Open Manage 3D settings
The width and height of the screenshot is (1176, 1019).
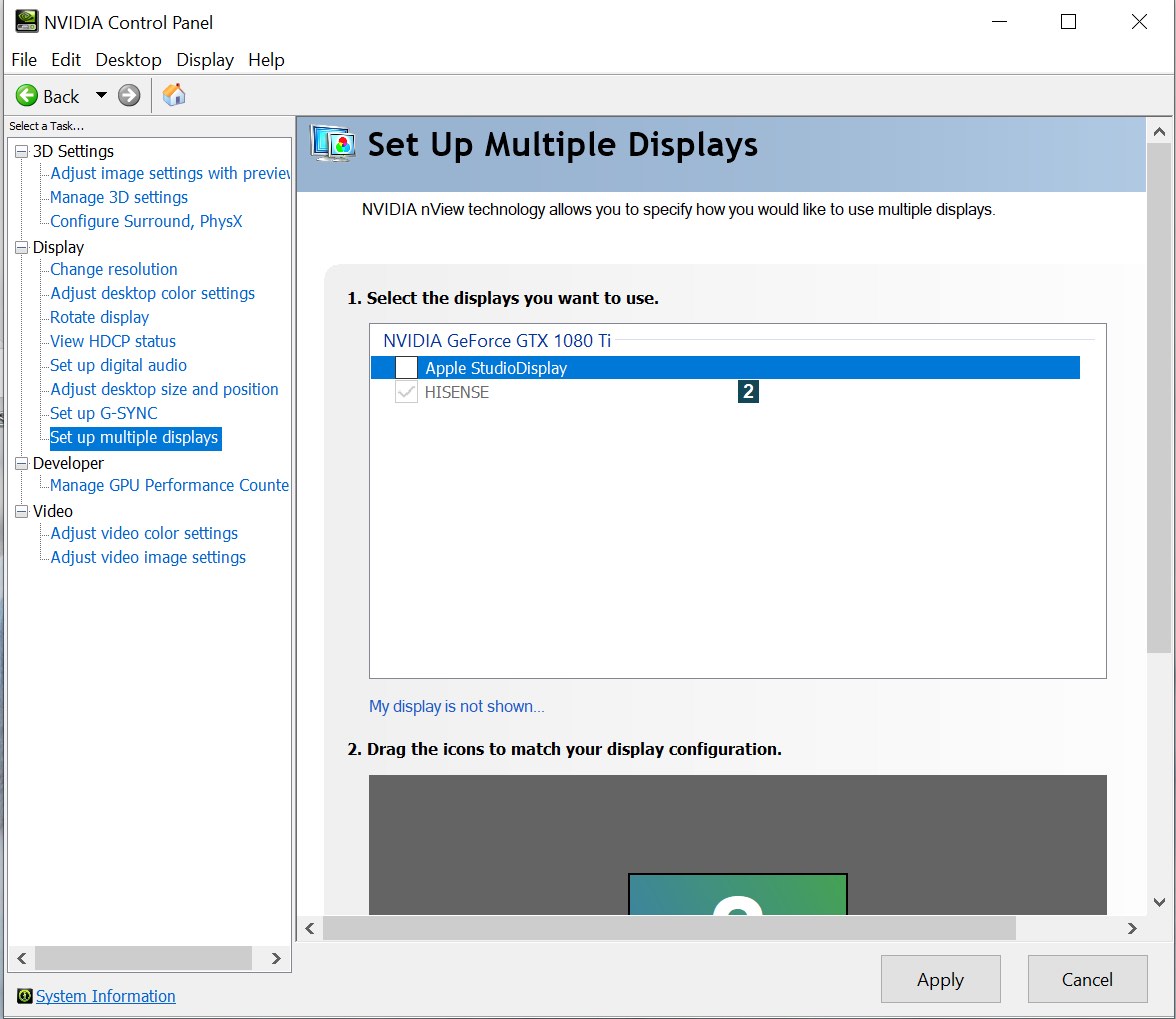118,197
